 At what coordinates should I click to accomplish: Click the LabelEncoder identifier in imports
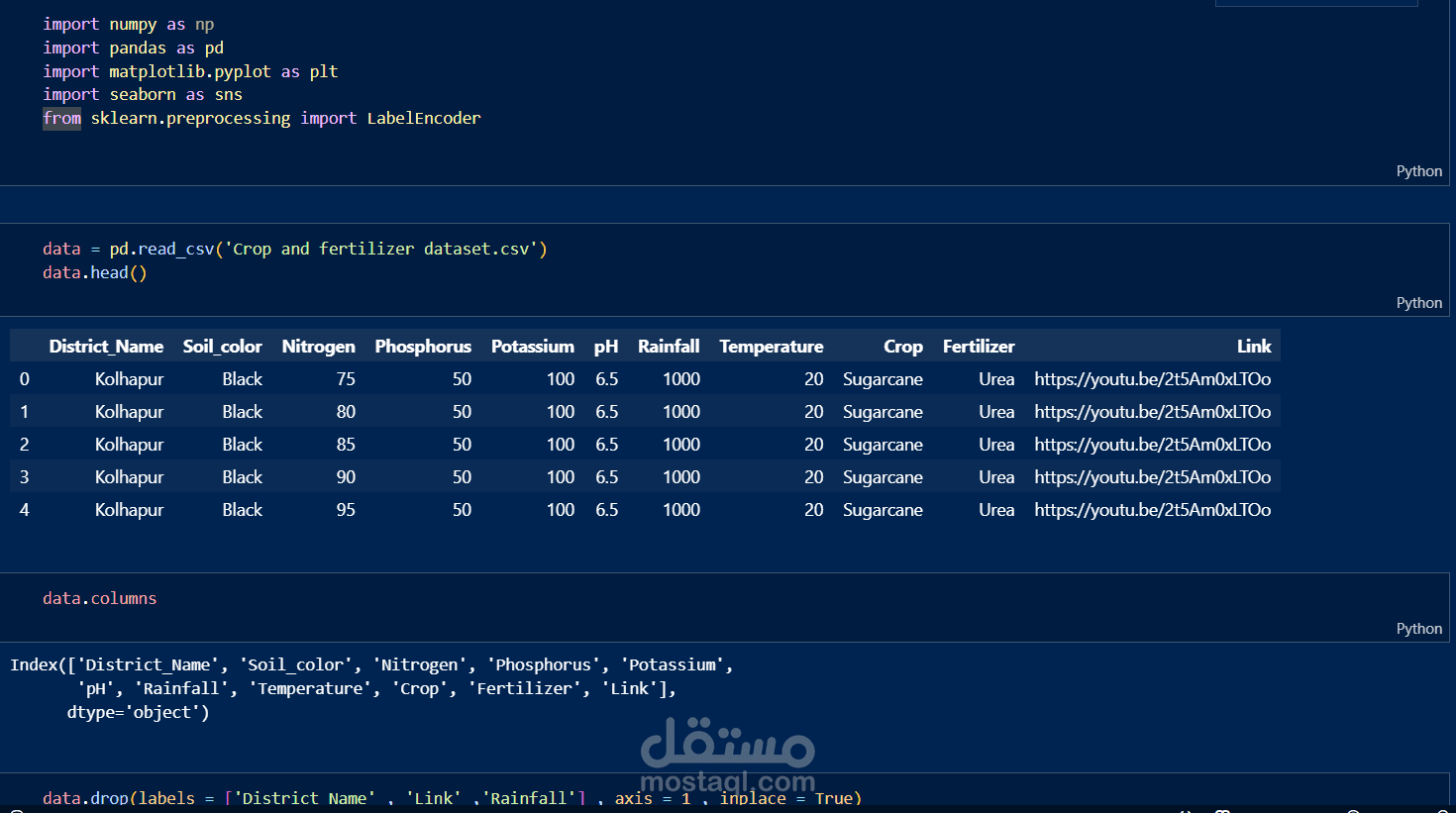coord(424,118)
